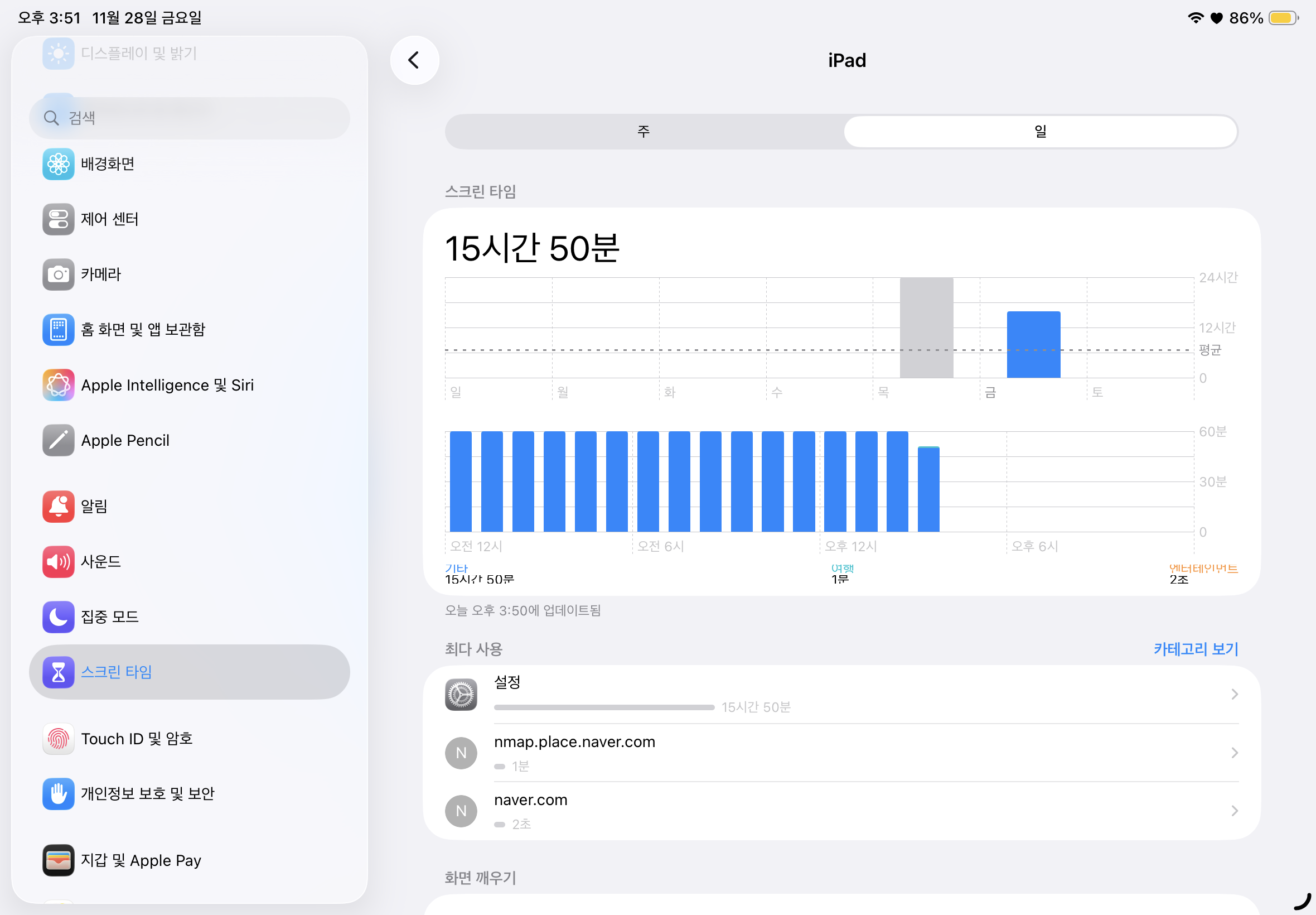Select the blue 금 (Friday) usage bar

click(1033, 344)
